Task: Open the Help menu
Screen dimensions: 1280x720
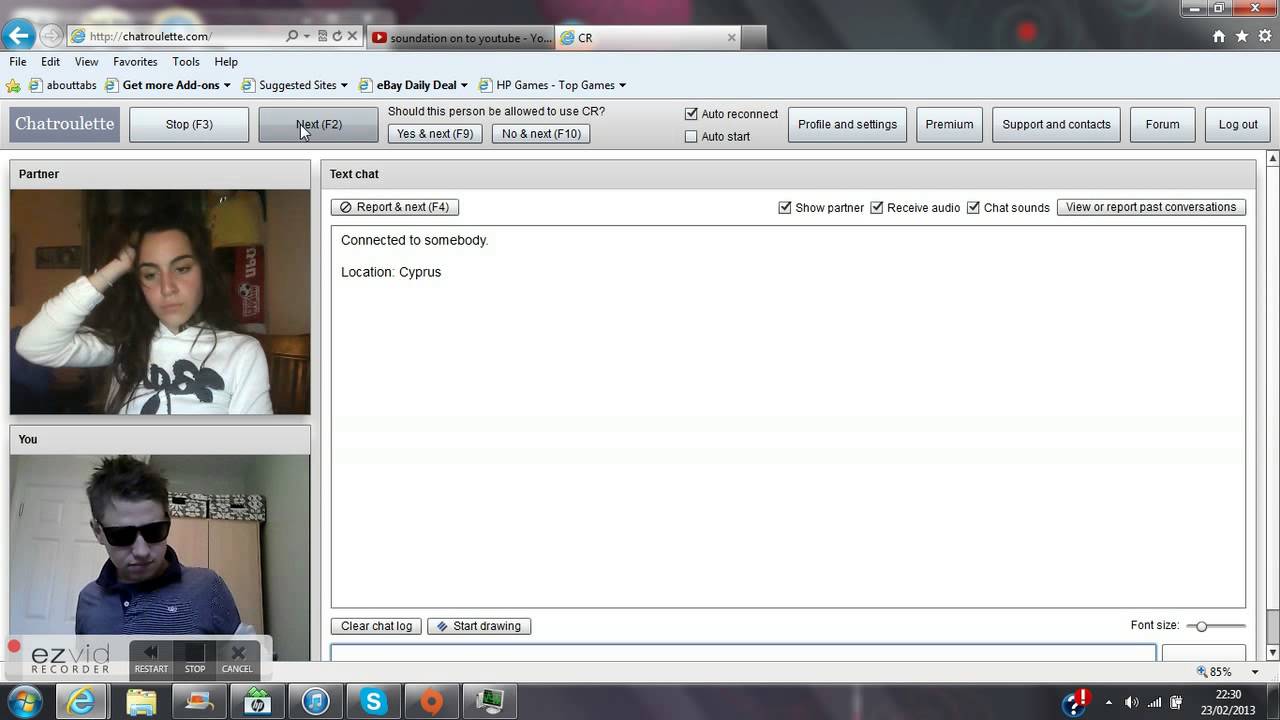Action: coord(226,61)
